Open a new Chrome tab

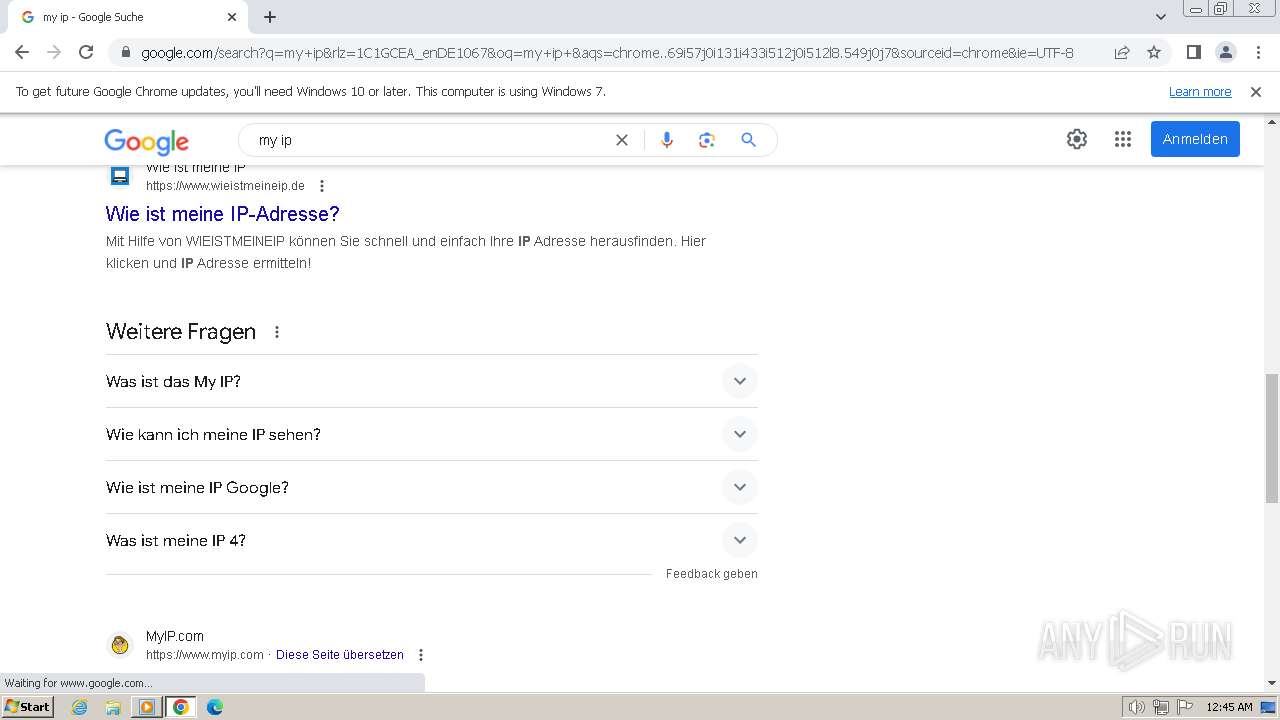click(270, 17)
